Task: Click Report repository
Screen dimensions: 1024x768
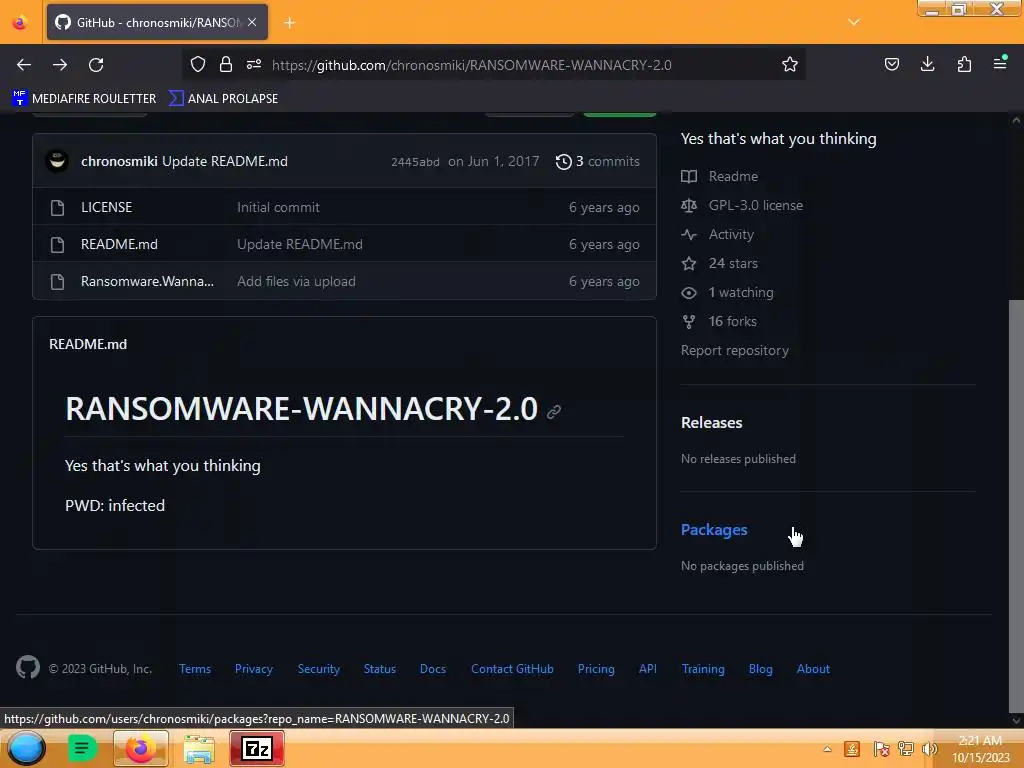Action: 735,351
